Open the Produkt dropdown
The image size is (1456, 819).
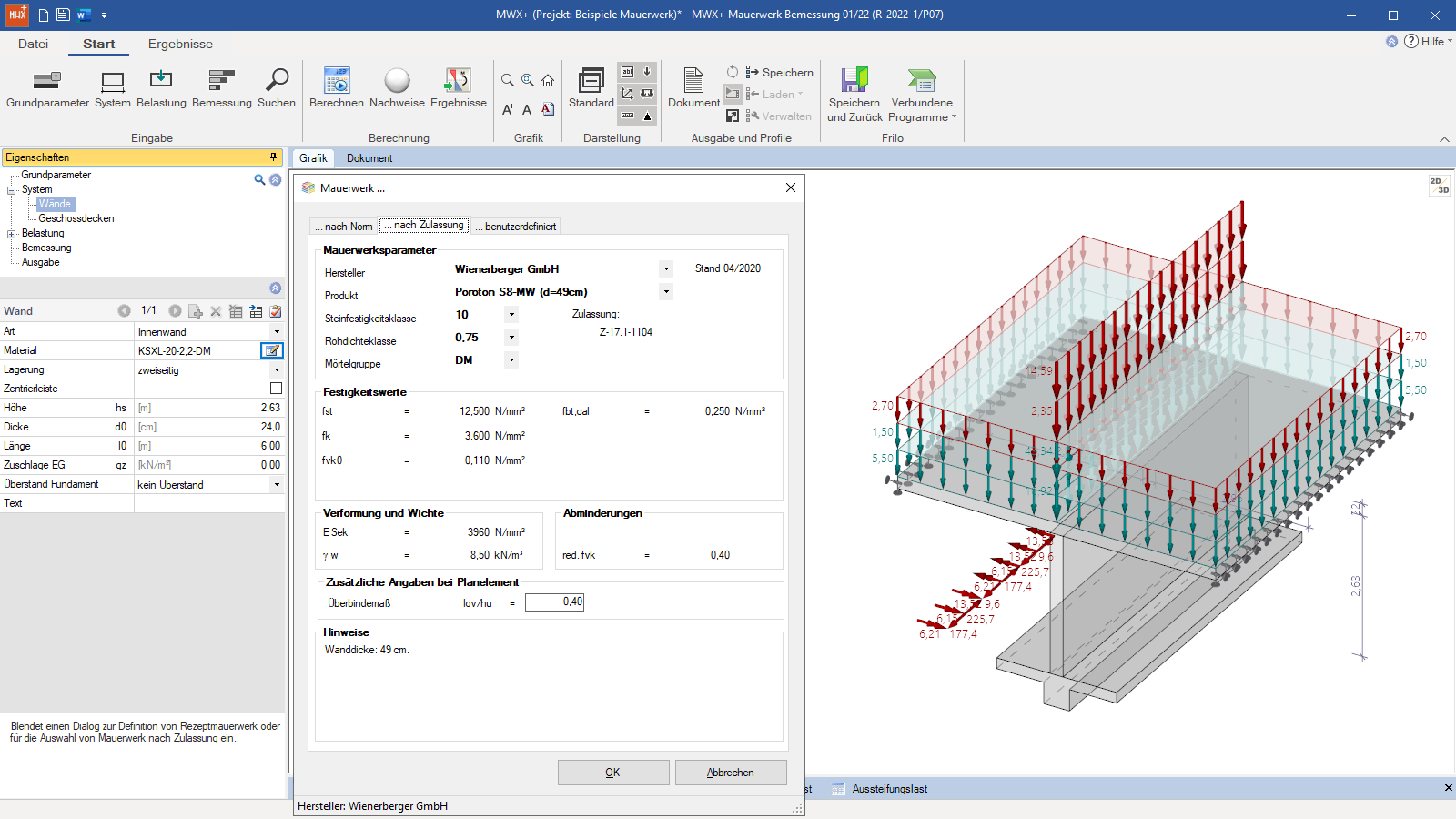coord(666,292)
